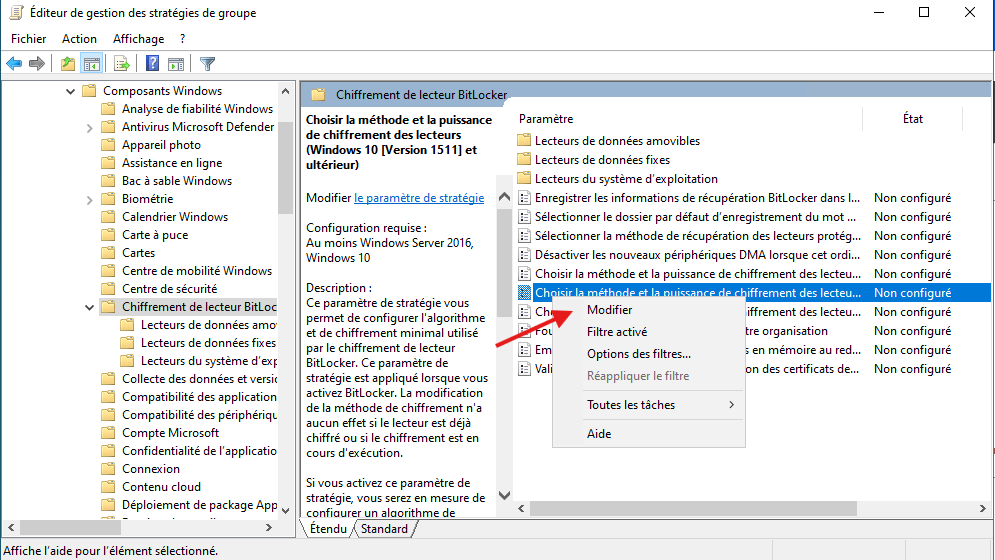The width and height of the screenshot is (995, 560).
Task: Click the Forward arrow toolbar icon
Action: click(x=37, y=63)
